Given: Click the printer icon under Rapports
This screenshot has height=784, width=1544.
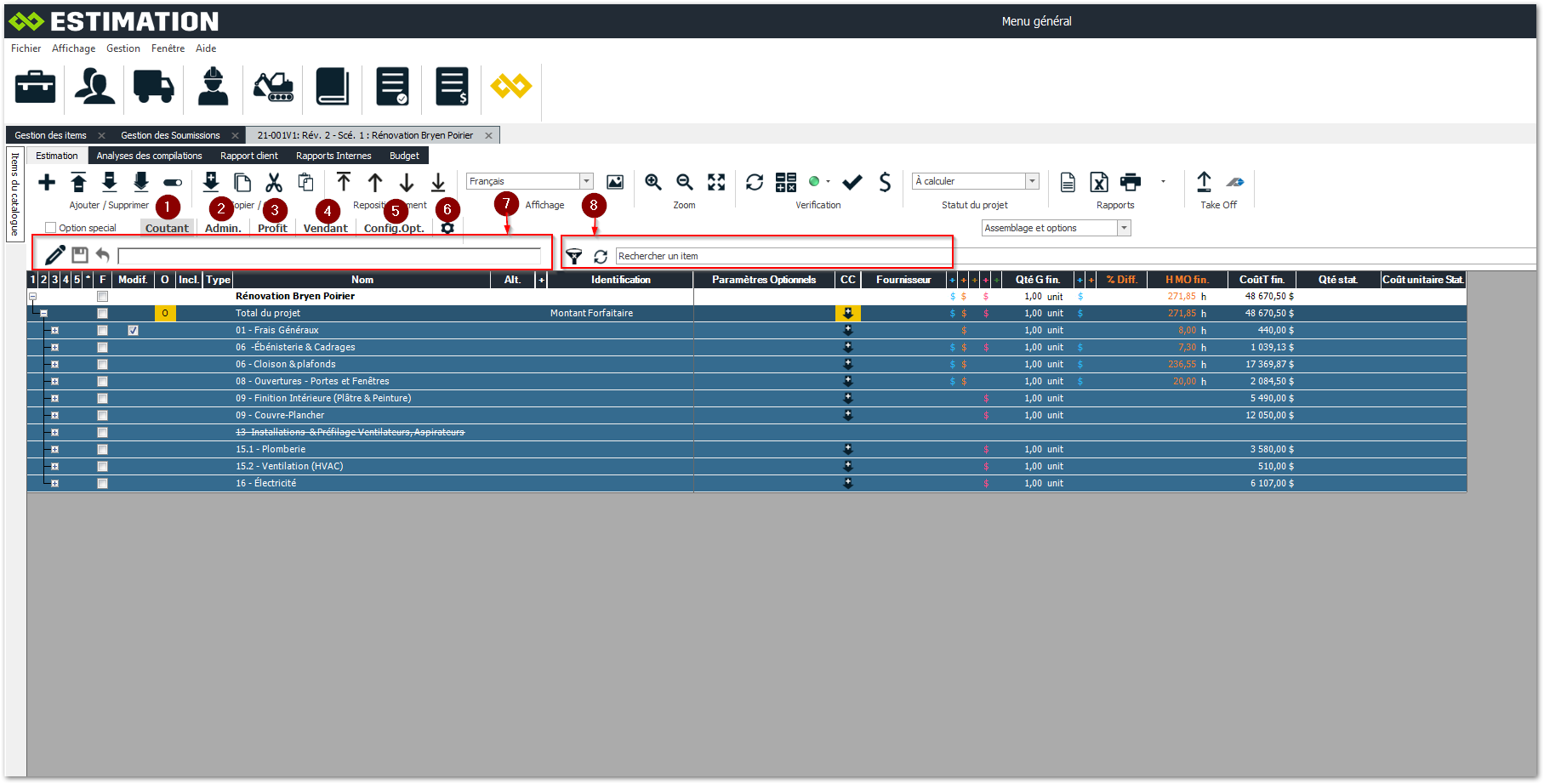Looking at the screenshot, I should (x=1131, y=182).
